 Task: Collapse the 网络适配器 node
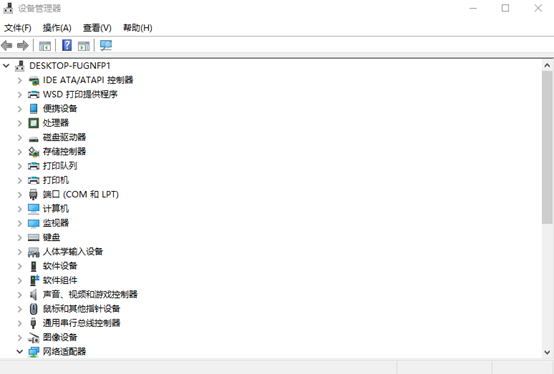20,352
